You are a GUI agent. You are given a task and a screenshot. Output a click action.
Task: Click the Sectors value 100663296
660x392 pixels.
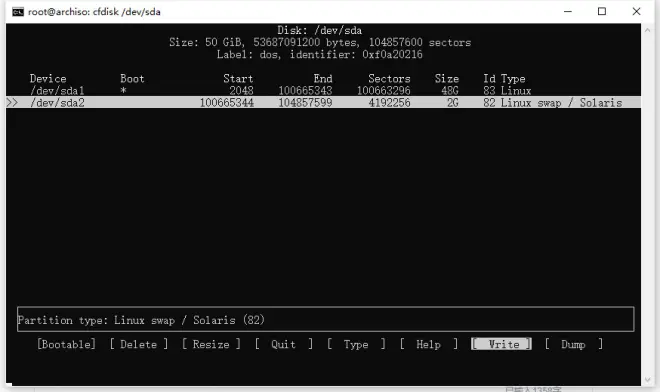(383, 91)
